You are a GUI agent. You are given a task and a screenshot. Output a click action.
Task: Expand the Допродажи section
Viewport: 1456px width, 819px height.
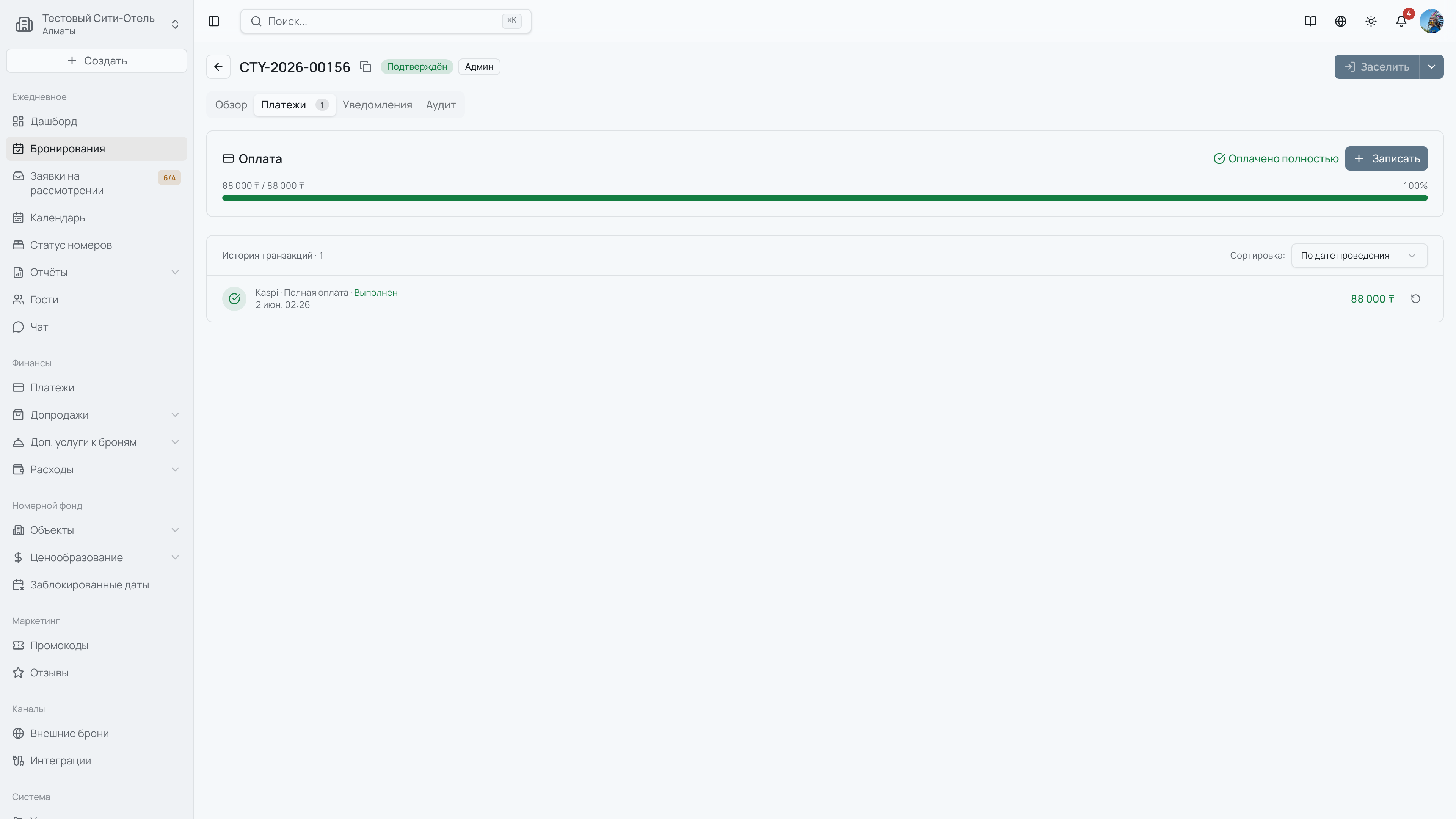click(97, 414)
